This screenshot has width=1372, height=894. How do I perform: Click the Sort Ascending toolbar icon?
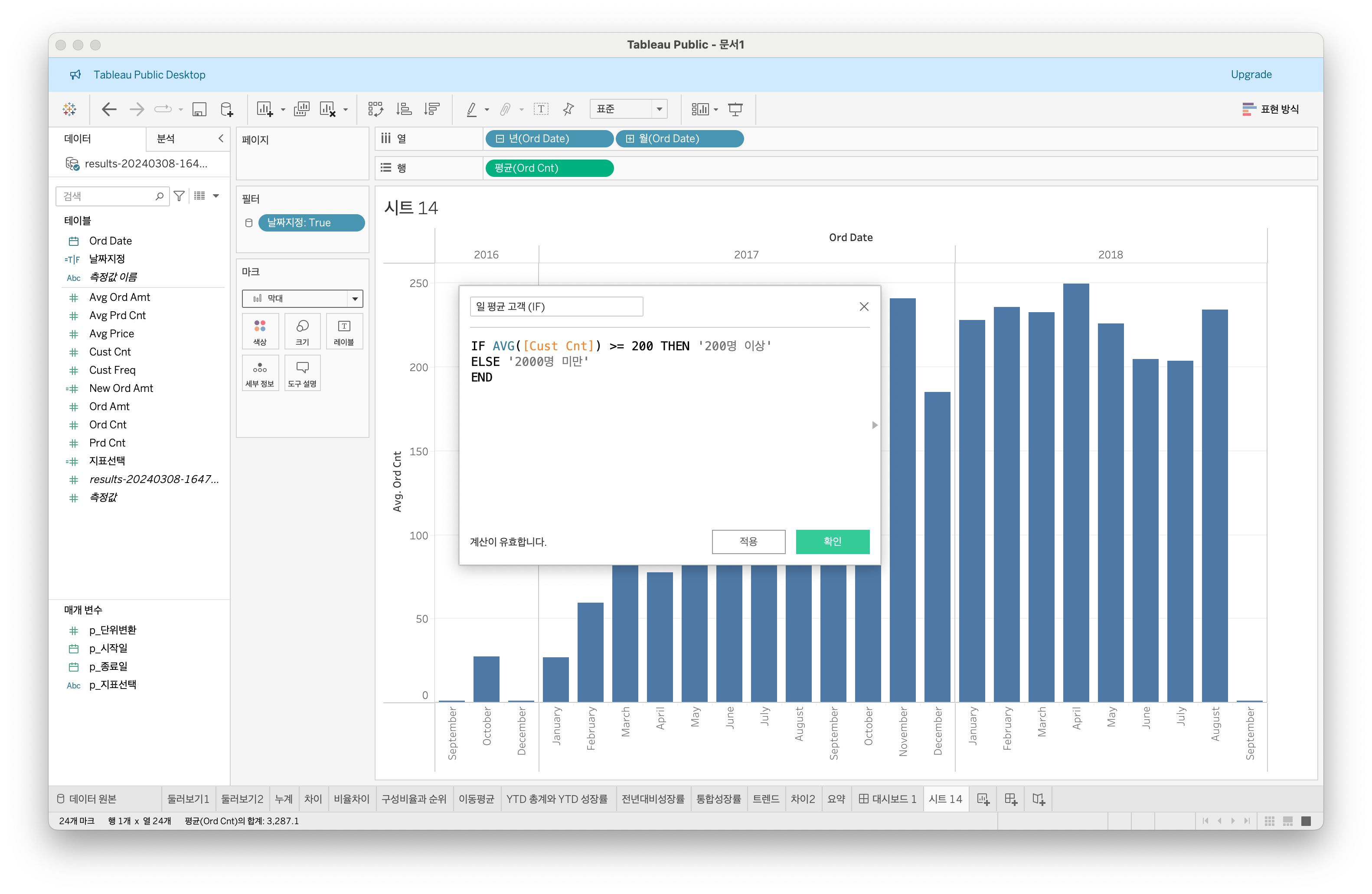click(404, 109)
